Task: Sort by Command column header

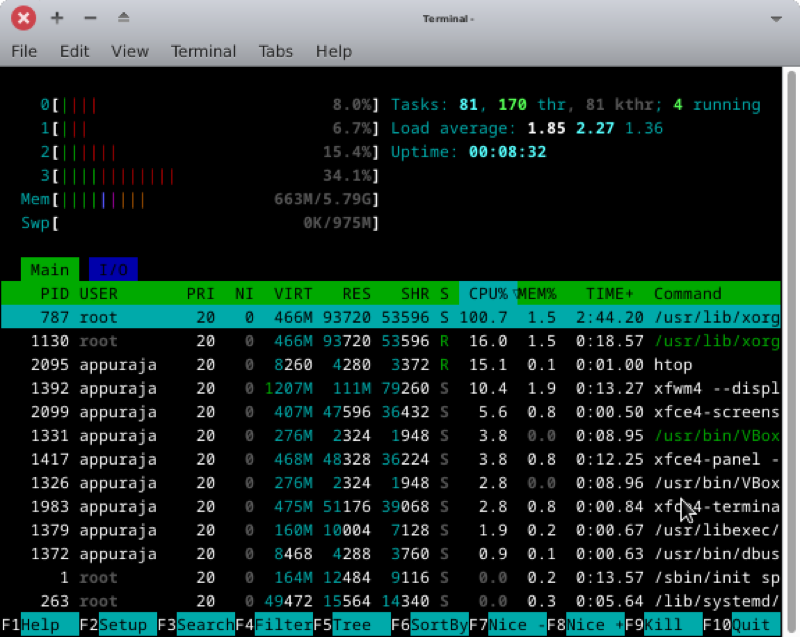Action: point(688,294)
